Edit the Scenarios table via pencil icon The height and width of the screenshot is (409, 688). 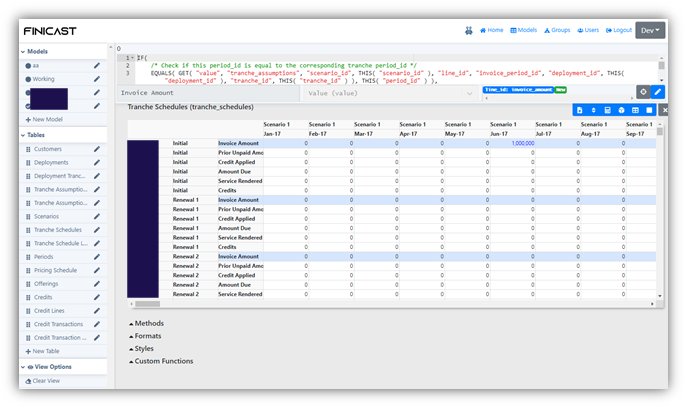coord(97,216)
